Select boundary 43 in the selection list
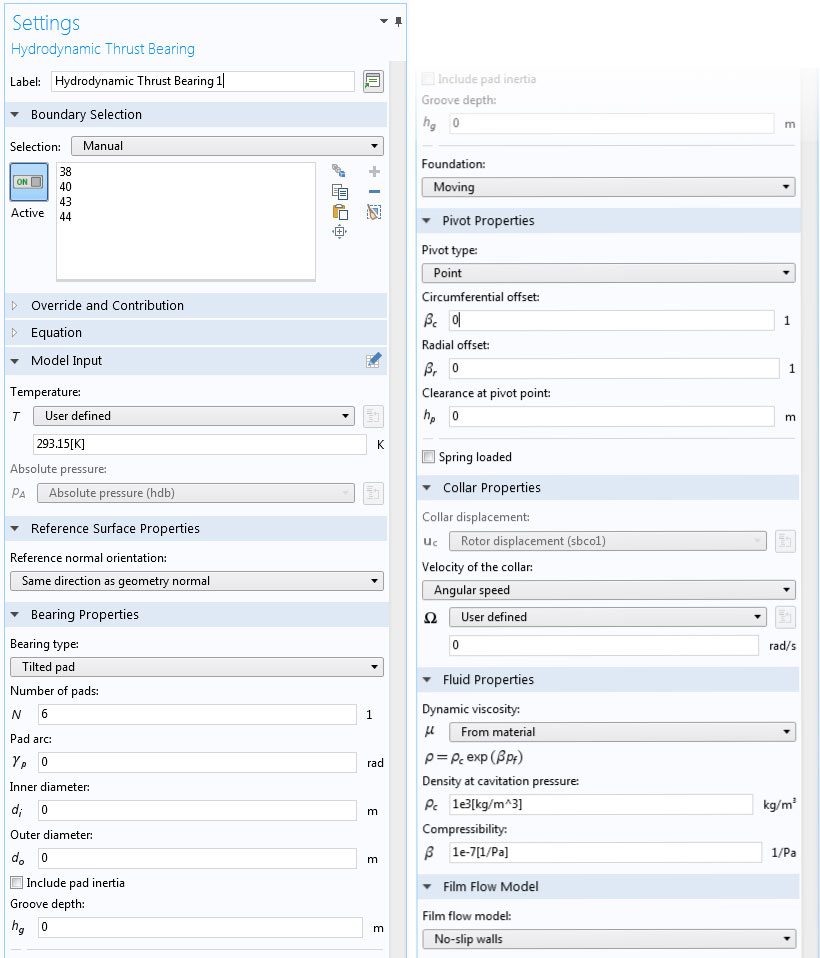 coord(66,202)
